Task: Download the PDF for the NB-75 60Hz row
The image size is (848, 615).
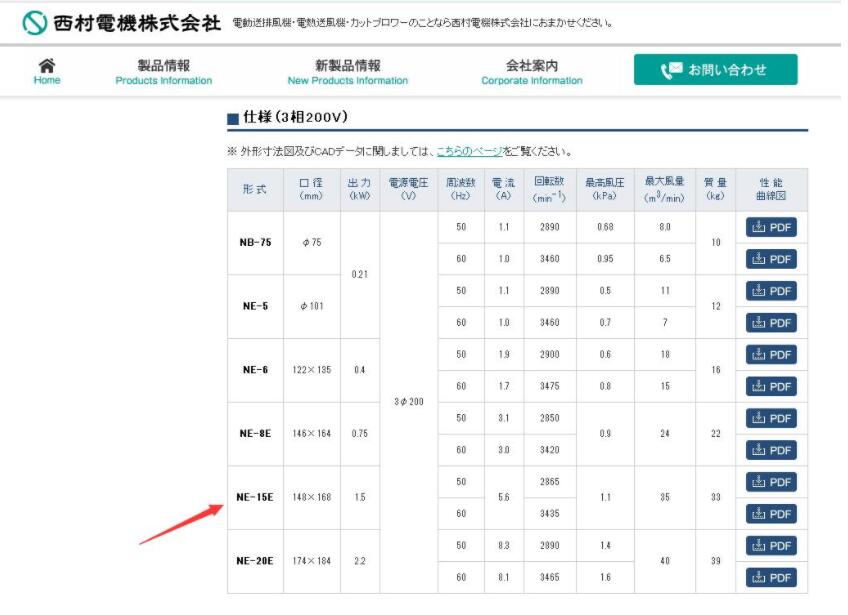Action: 771,259
